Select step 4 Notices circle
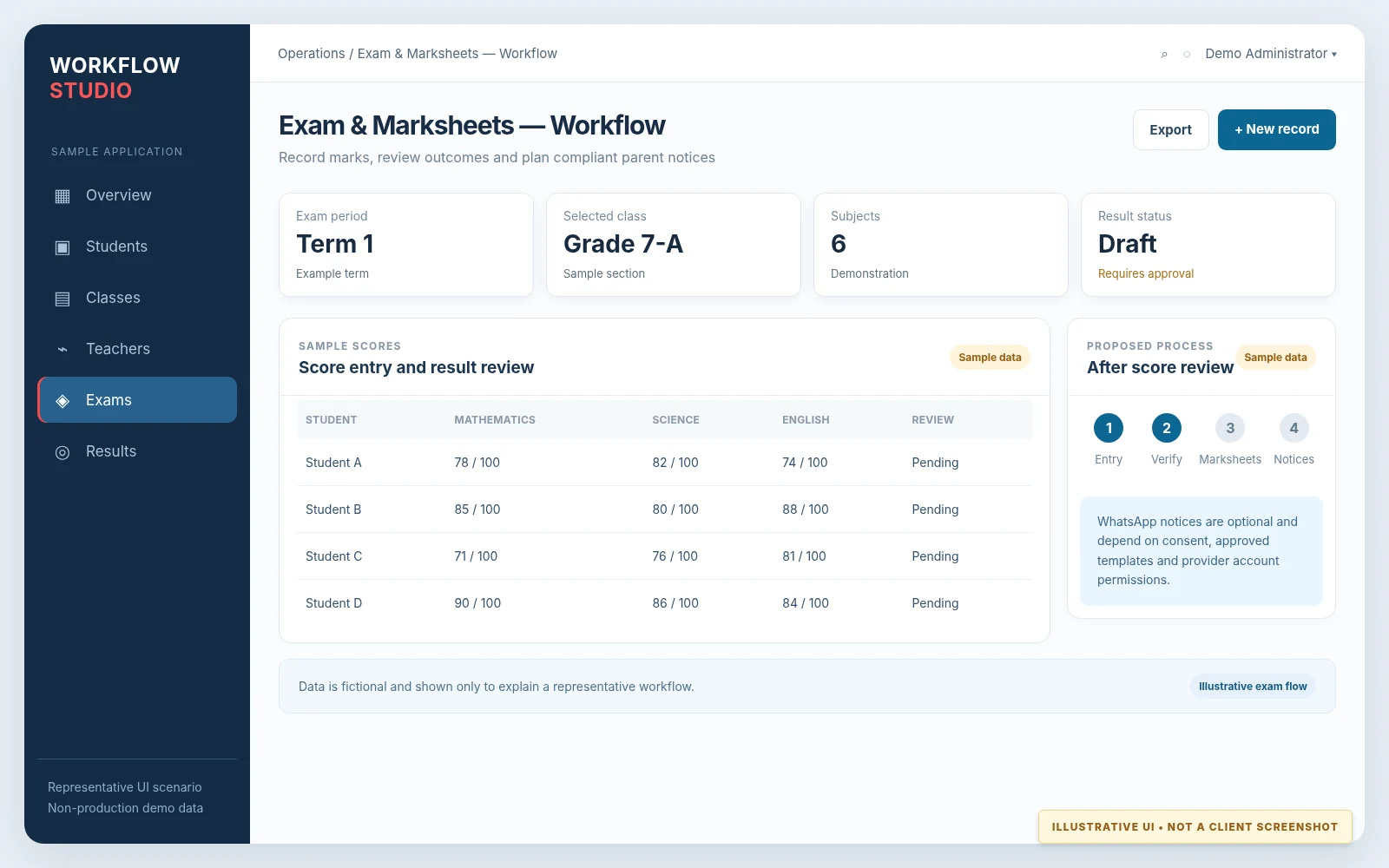The height and width of the screenshot is (868, 1389). tap(1294, 428)
